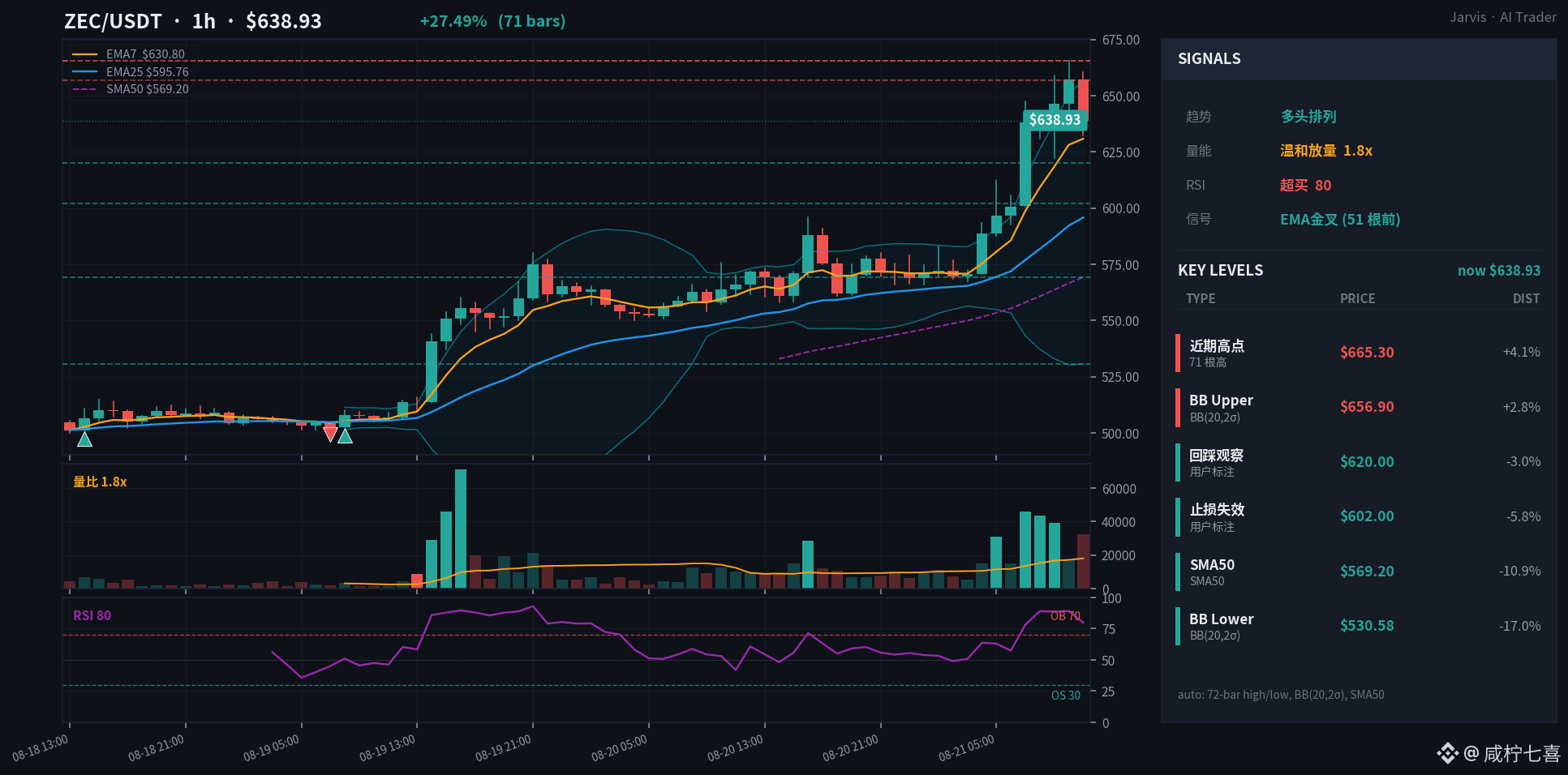This screenshot has height=775, width=1568.
Task: Click the 回踩观察 row label
Action: tap(1217, 456)
